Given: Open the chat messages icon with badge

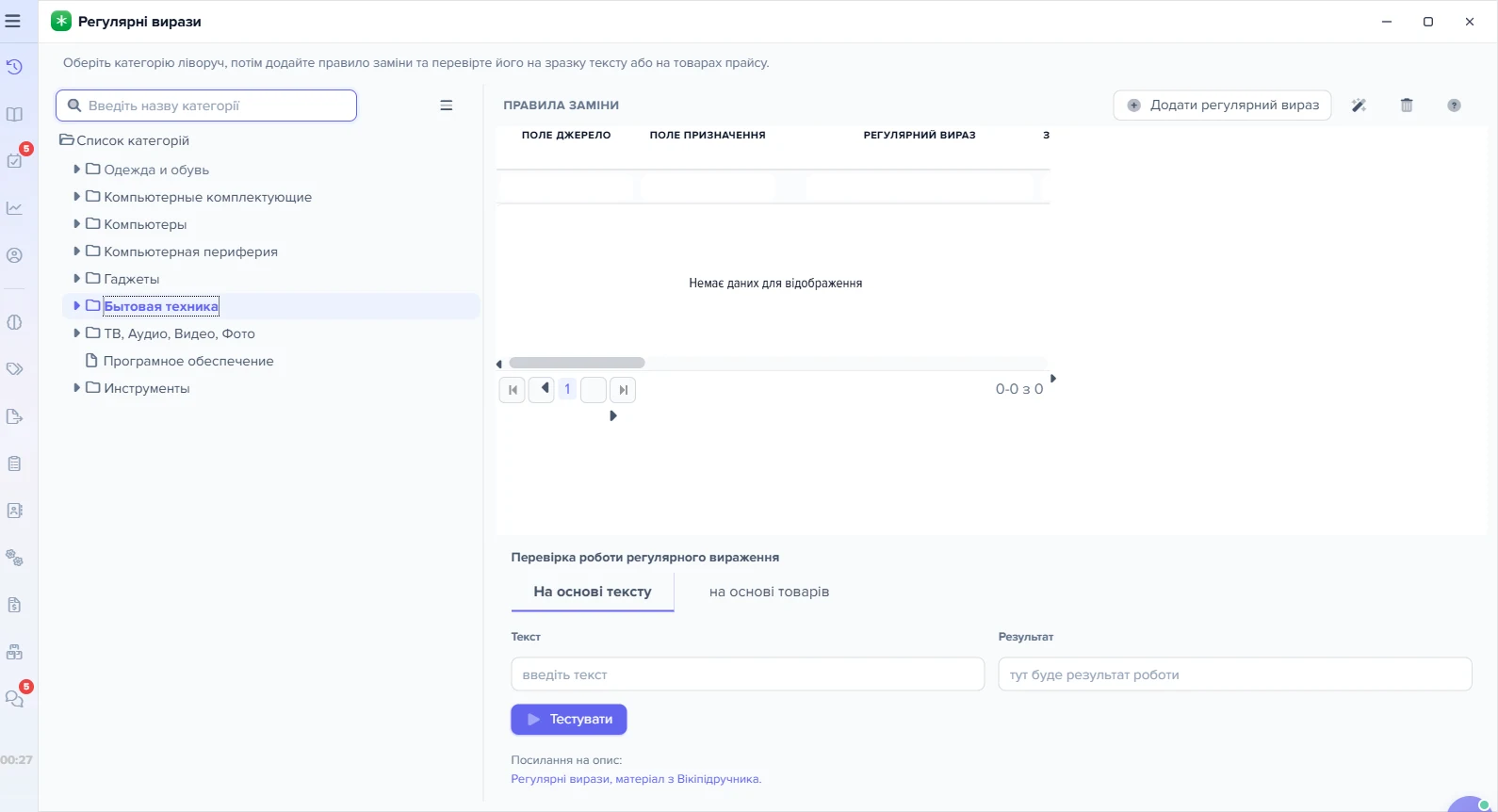Looking at the screenshot, I should (x=14, y=699).
